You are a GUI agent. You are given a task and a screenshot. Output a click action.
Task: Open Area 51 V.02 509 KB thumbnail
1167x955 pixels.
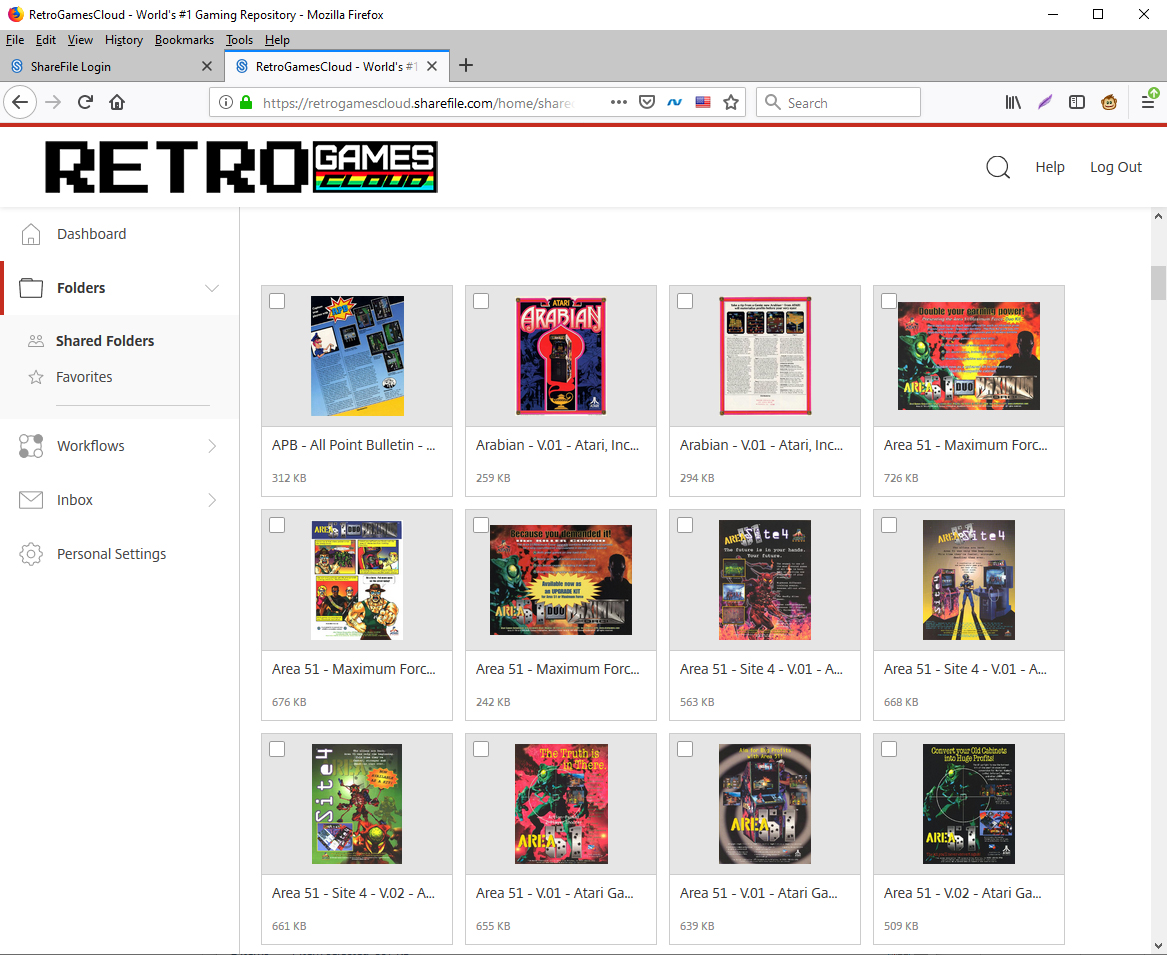pyautogui.click(x=969, y=804)
